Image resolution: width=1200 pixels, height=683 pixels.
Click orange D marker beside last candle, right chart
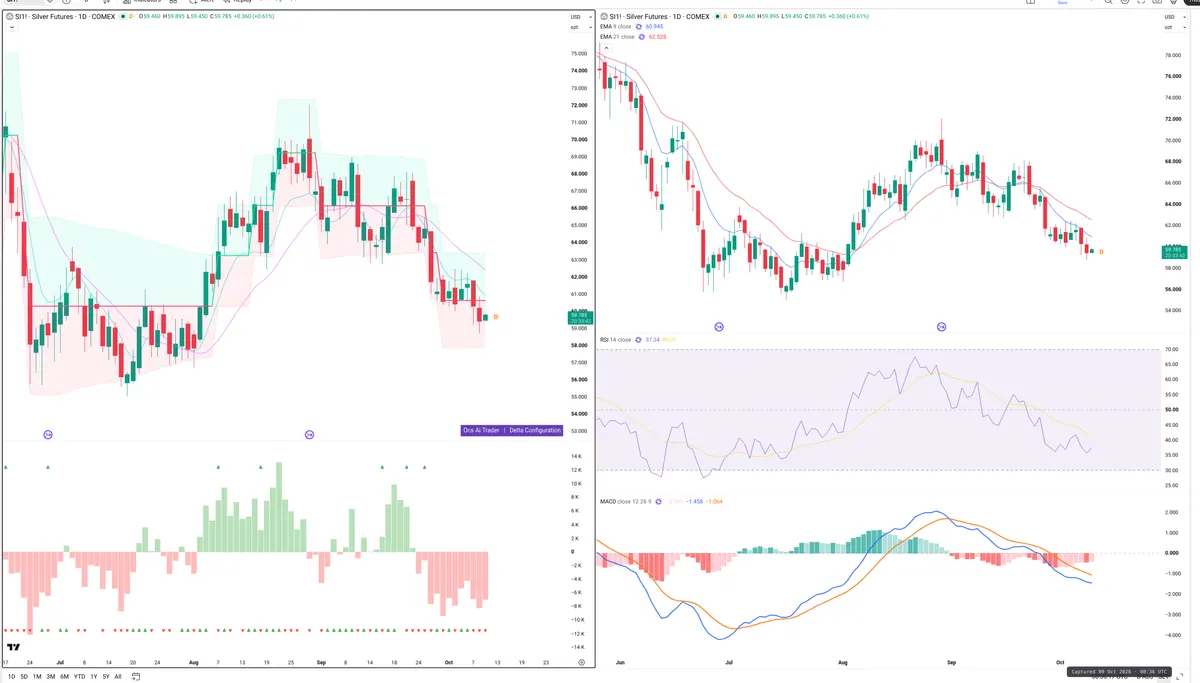point(1101,251)
